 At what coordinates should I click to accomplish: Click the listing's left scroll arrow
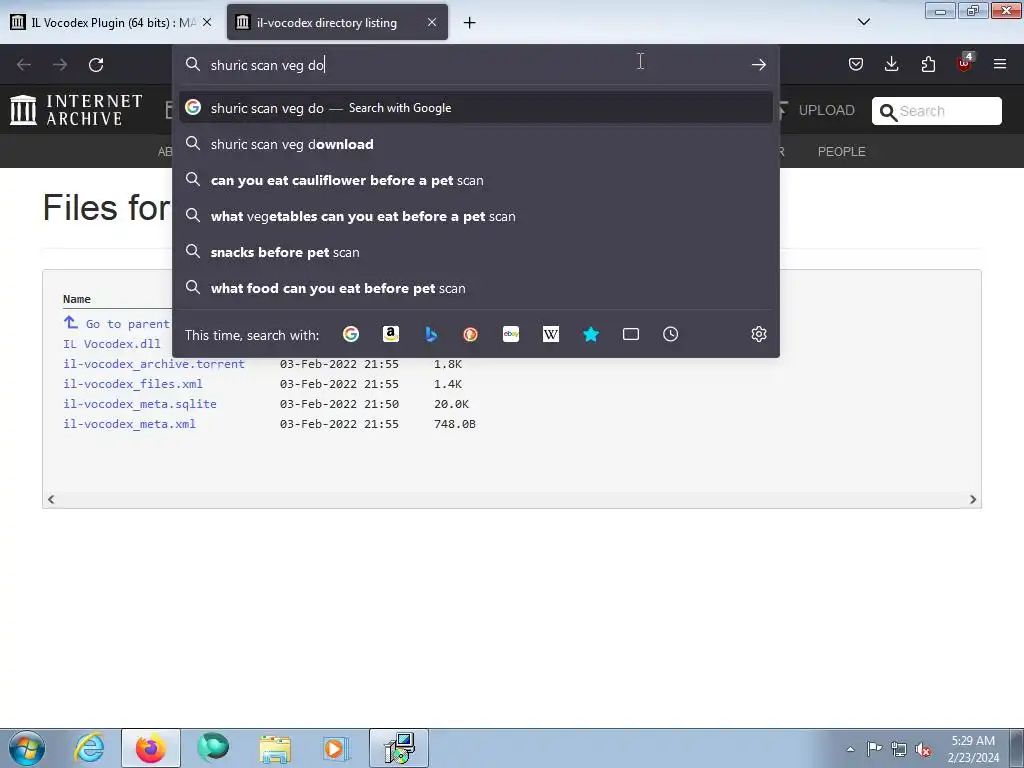tap(51, 500)
